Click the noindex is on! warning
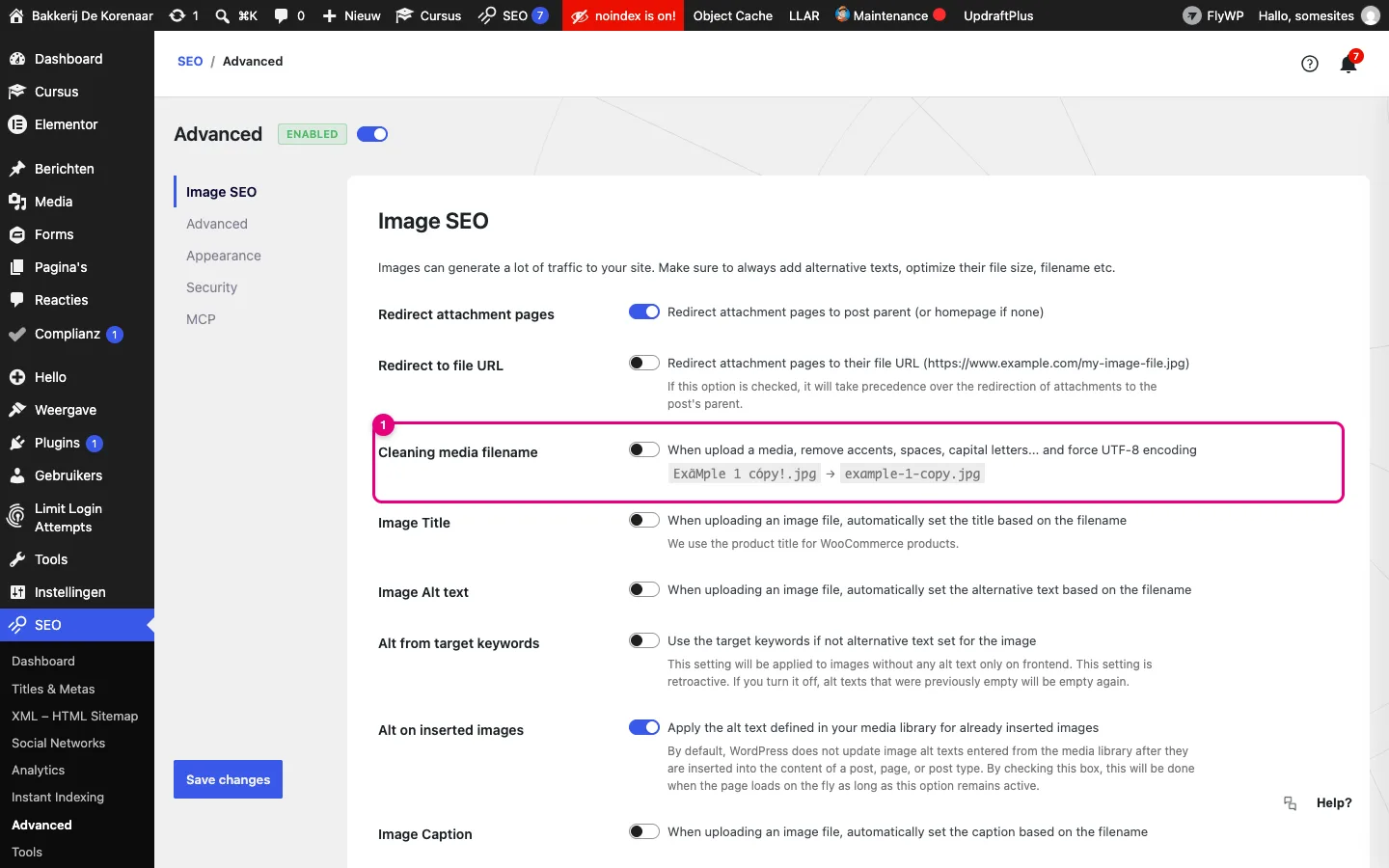The height and width of the screenshot is (868, 1389). tap(623, 15)
